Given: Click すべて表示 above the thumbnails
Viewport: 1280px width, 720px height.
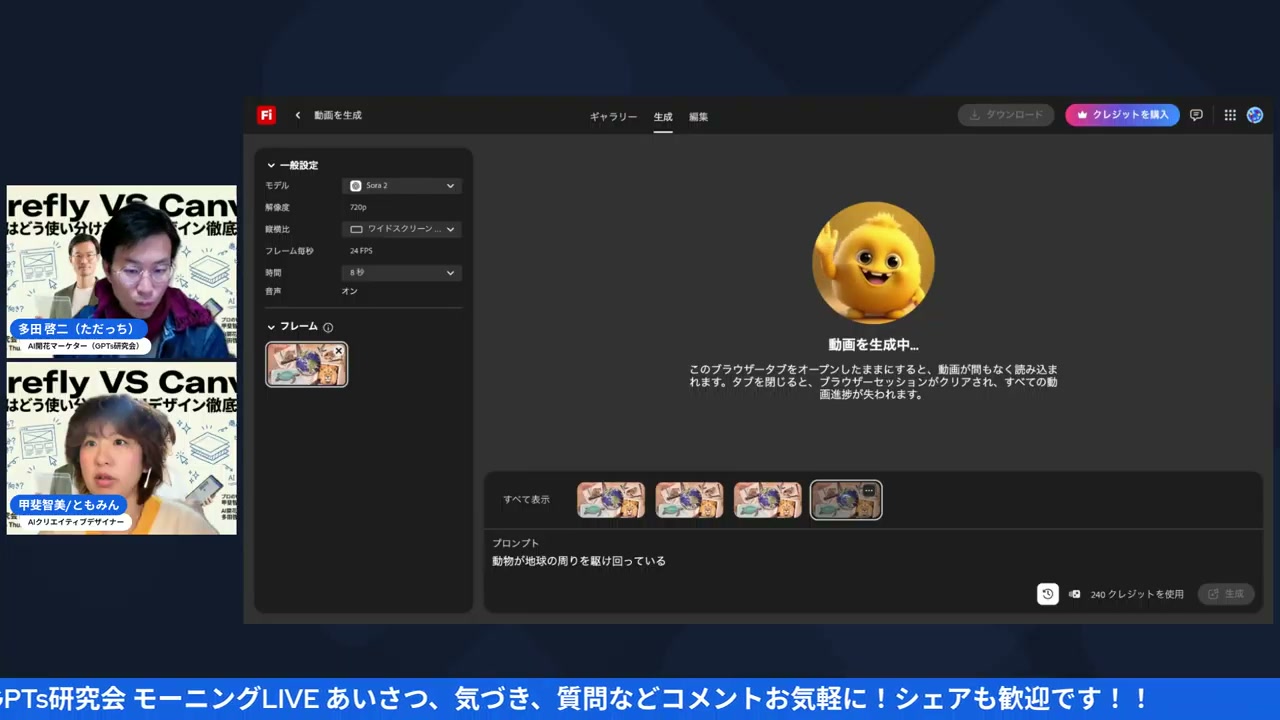Looking at the screenshot, I should pyautogui.click(x=525, y=499).
